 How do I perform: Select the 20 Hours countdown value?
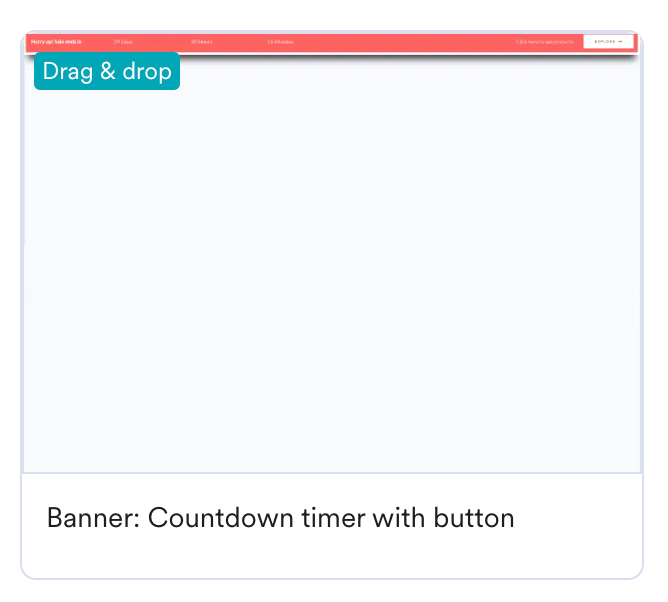201,42
